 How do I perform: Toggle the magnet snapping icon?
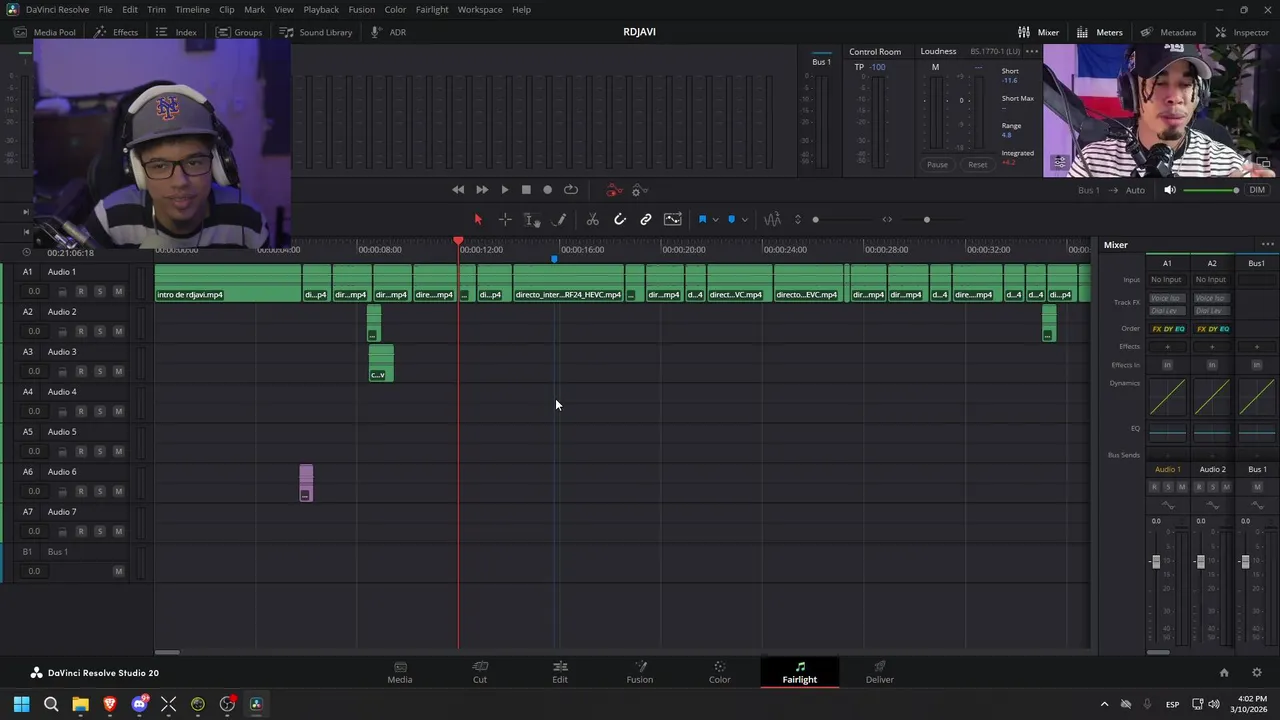tap(620, 219)
